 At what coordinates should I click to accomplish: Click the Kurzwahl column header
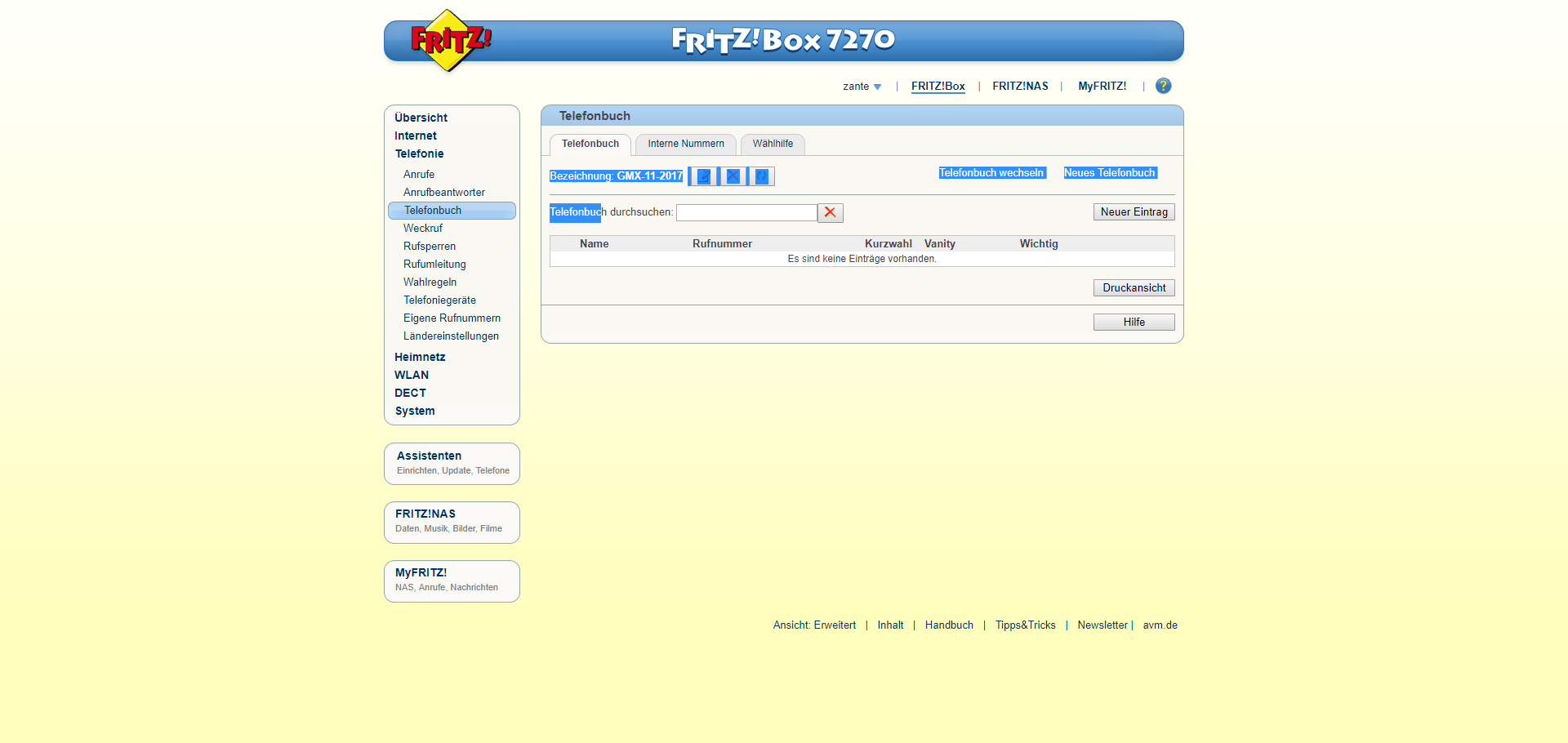[x=889, y=244]
